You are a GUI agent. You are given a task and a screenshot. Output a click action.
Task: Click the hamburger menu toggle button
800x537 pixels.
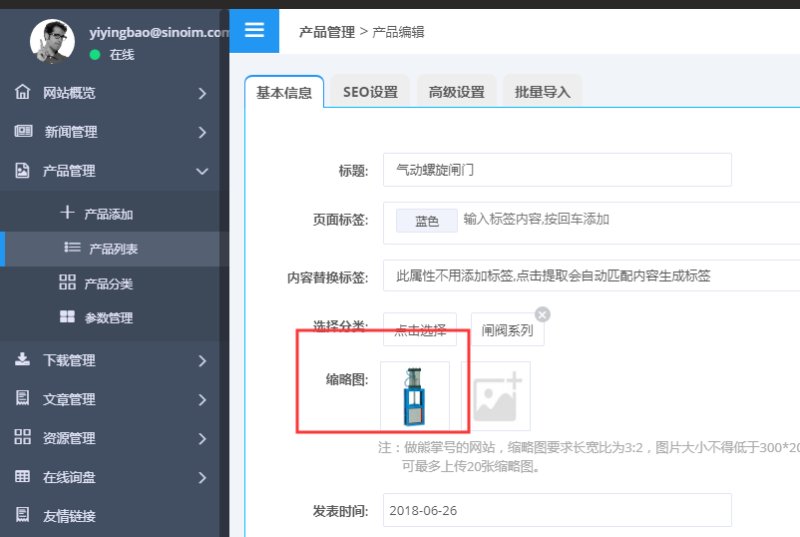(254, 30)
